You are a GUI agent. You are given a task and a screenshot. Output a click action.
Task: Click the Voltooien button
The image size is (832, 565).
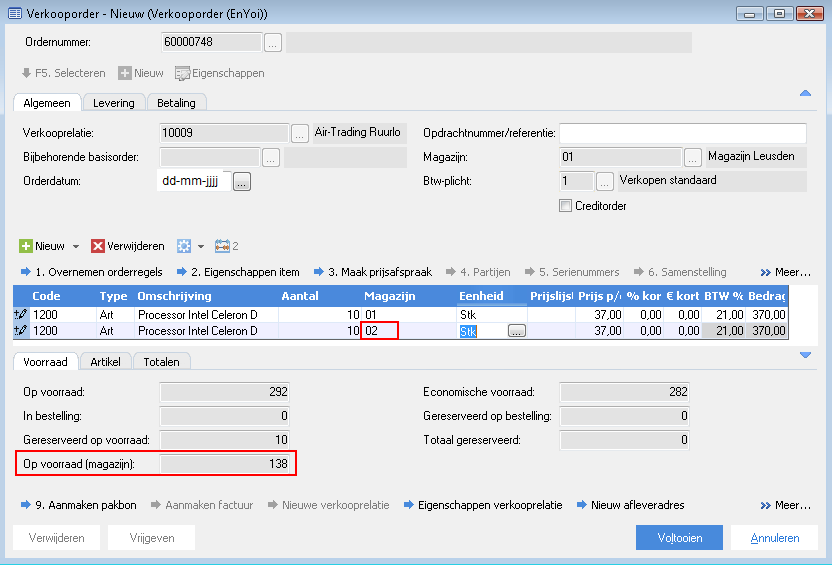[679, 538]
